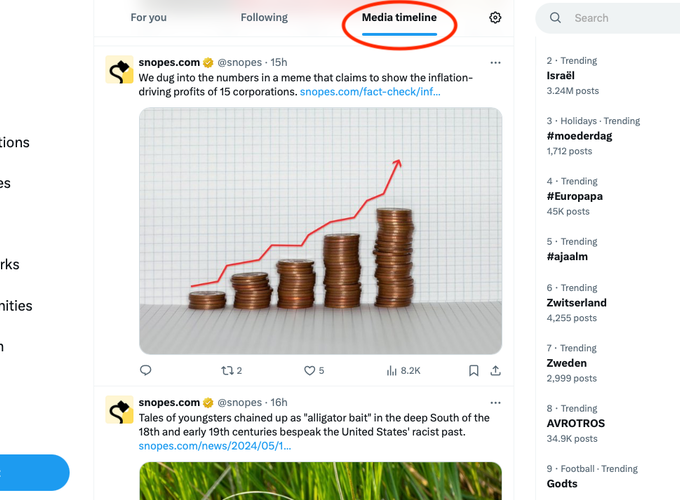Repost the inflation profits post
Viewport: 680px width, 500px height.
[x=232, y=370]
